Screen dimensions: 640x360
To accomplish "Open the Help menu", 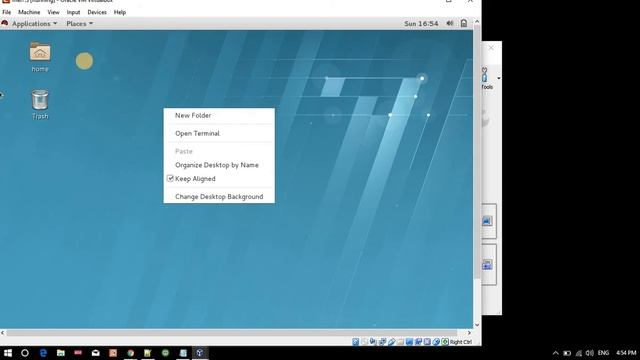I will coord(120,12).
